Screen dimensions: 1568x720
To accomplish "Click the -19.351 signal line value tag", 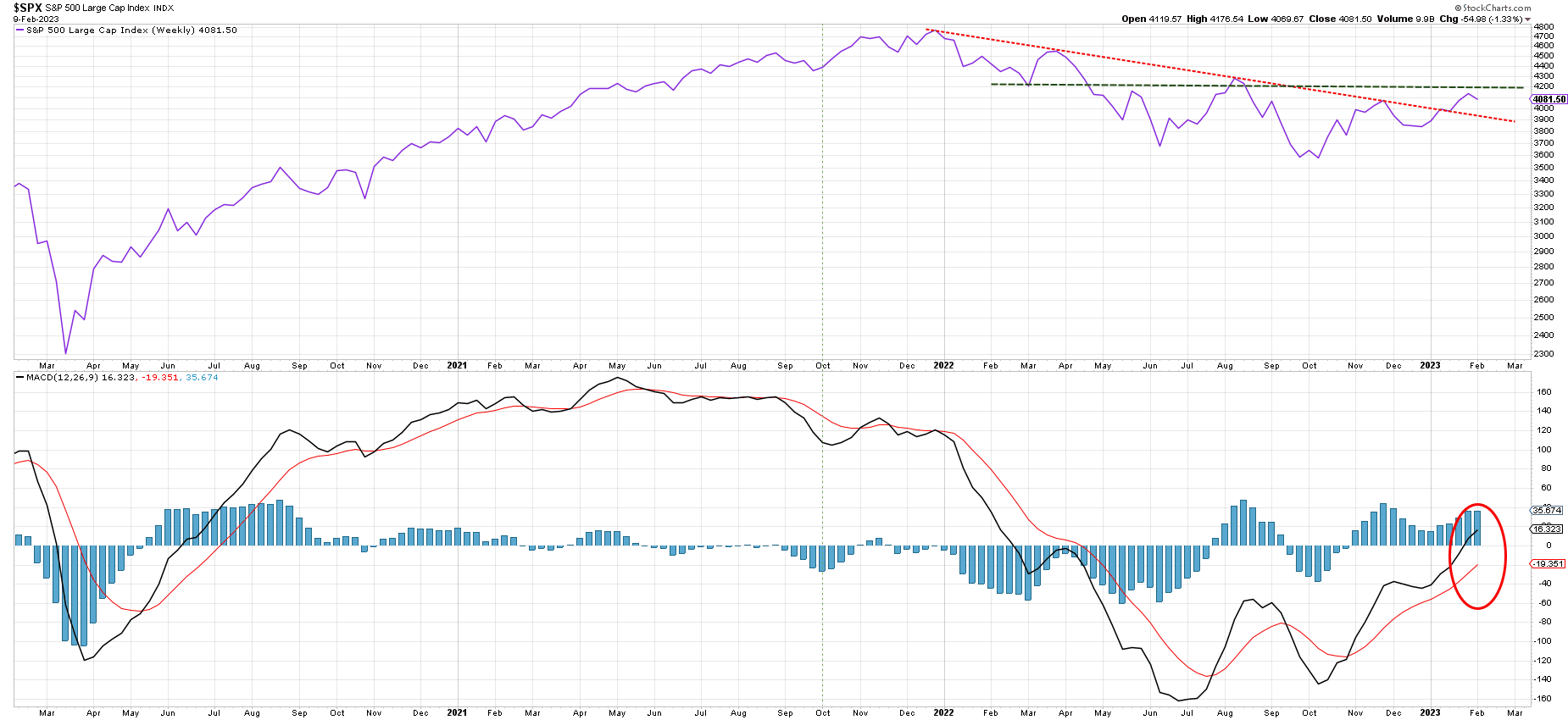I will [x=1547, y=564].
